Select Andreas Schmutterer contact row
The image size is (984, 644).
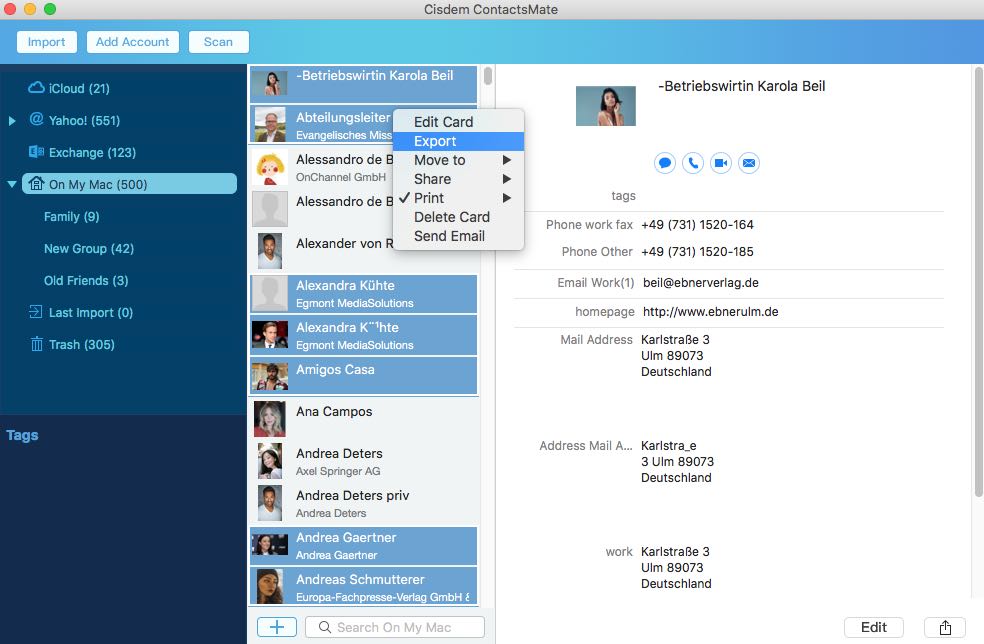(x=363, y=588)
